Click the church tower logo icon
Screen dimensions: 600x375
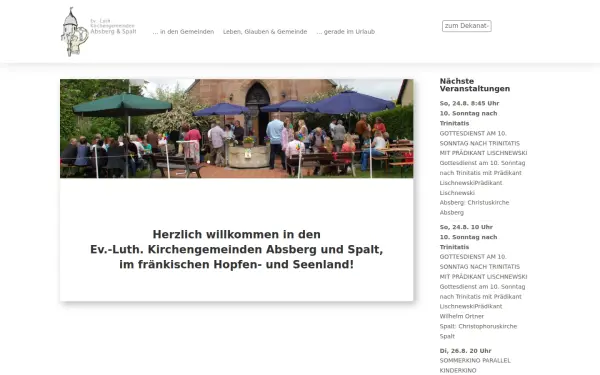point(75,32)
